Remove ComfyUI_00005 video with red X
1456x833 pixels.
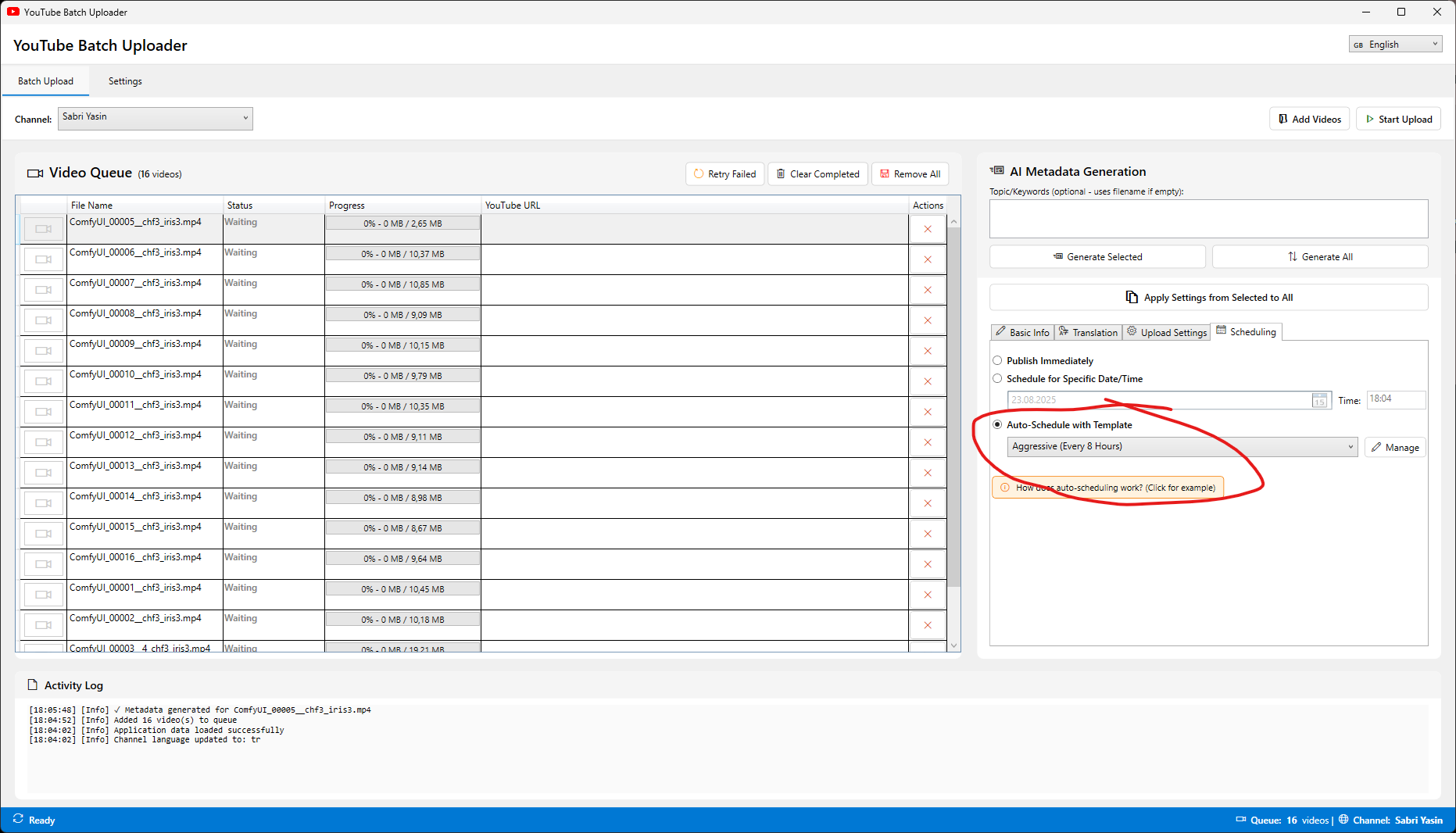pos(928,229)
